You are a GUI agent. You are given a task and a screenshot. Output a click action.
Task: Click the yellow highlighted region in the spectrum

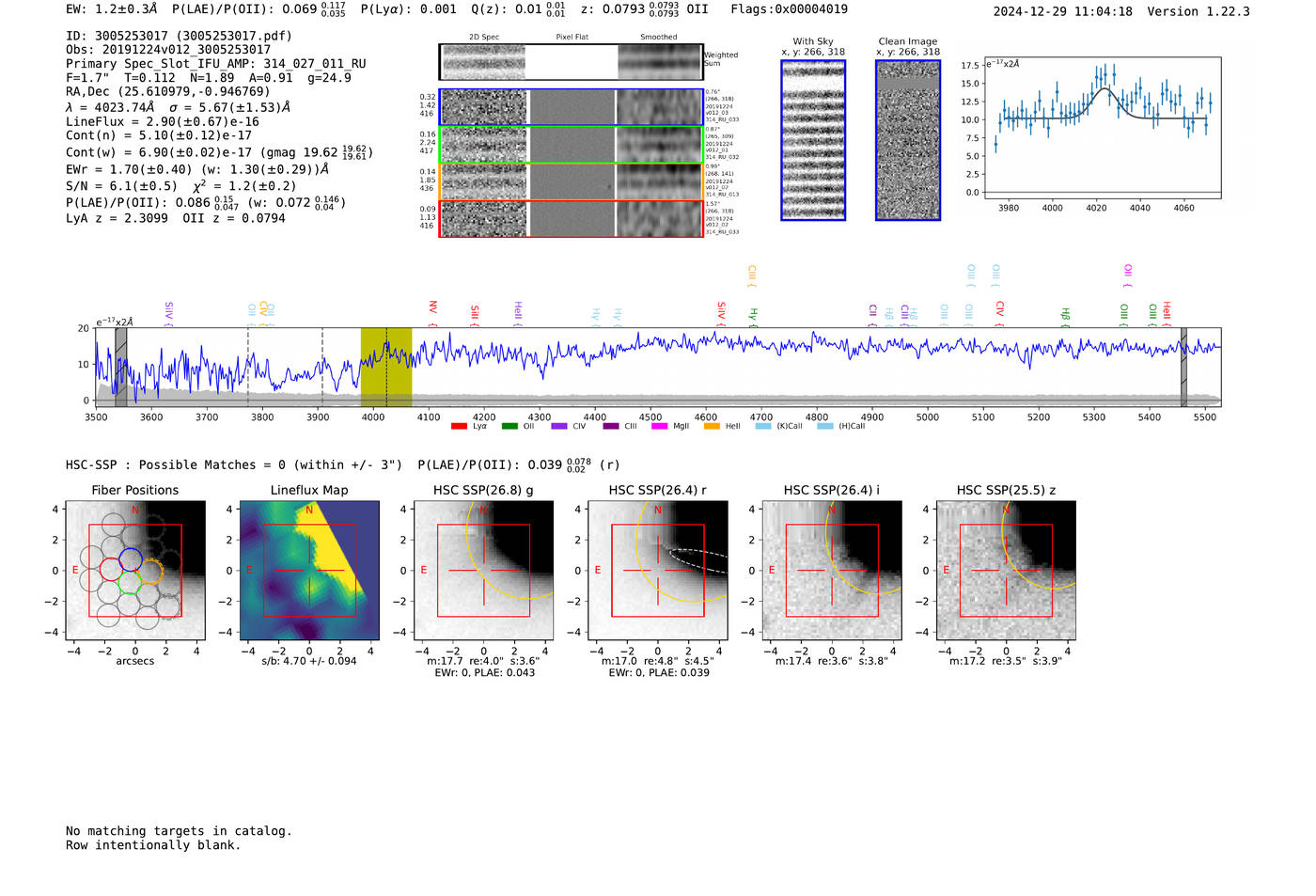click(386, 367)
